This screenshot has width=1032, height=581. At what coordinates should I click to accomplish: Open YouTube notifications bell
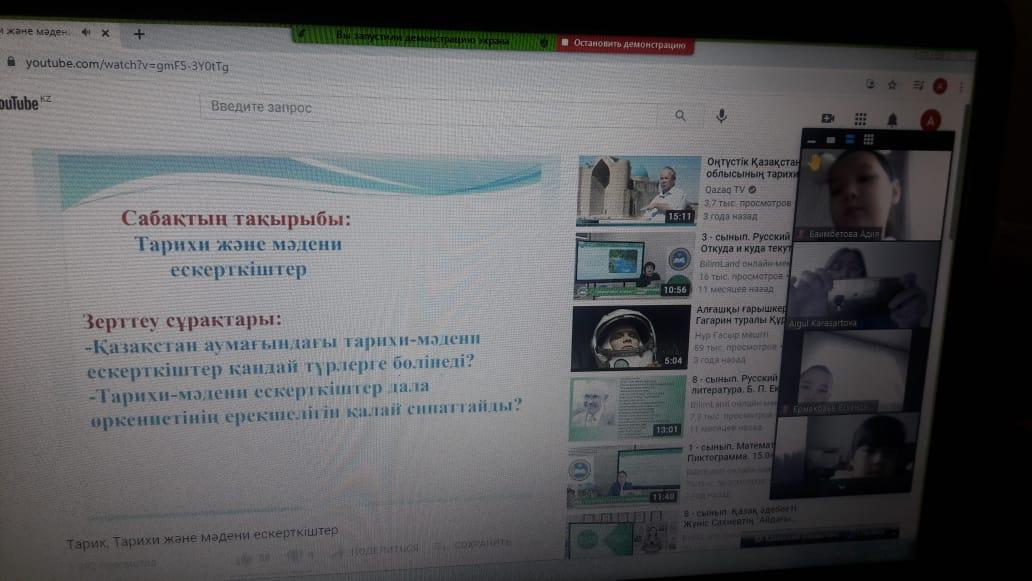(x=893, y=120)
